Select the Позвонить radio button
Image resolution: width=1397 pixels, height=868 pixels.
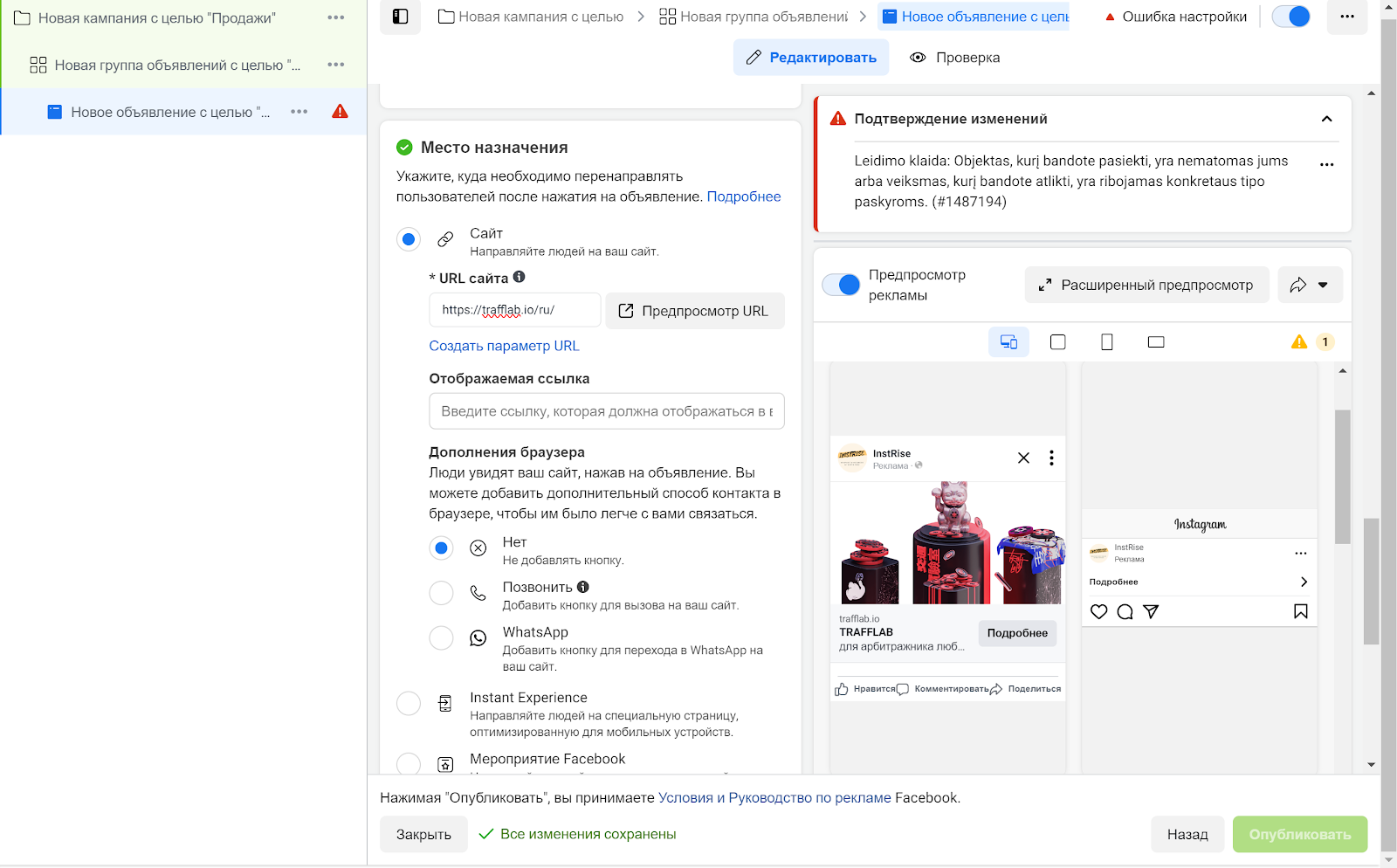point(441,593)
